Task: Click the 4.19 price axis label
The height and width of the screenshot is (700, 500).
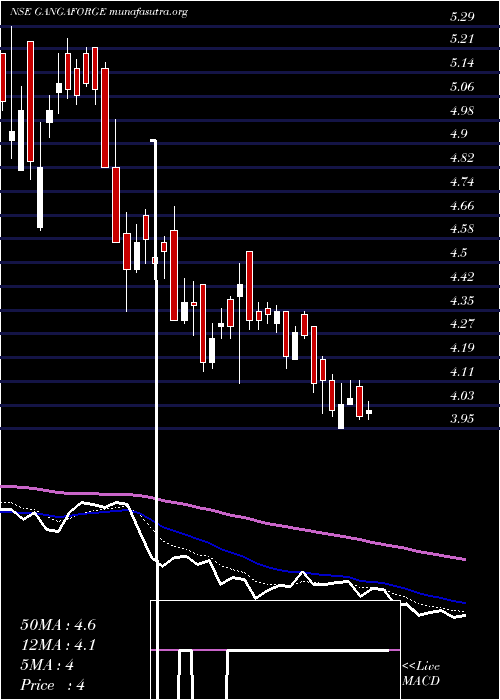Action: click(x=462, y=348)
